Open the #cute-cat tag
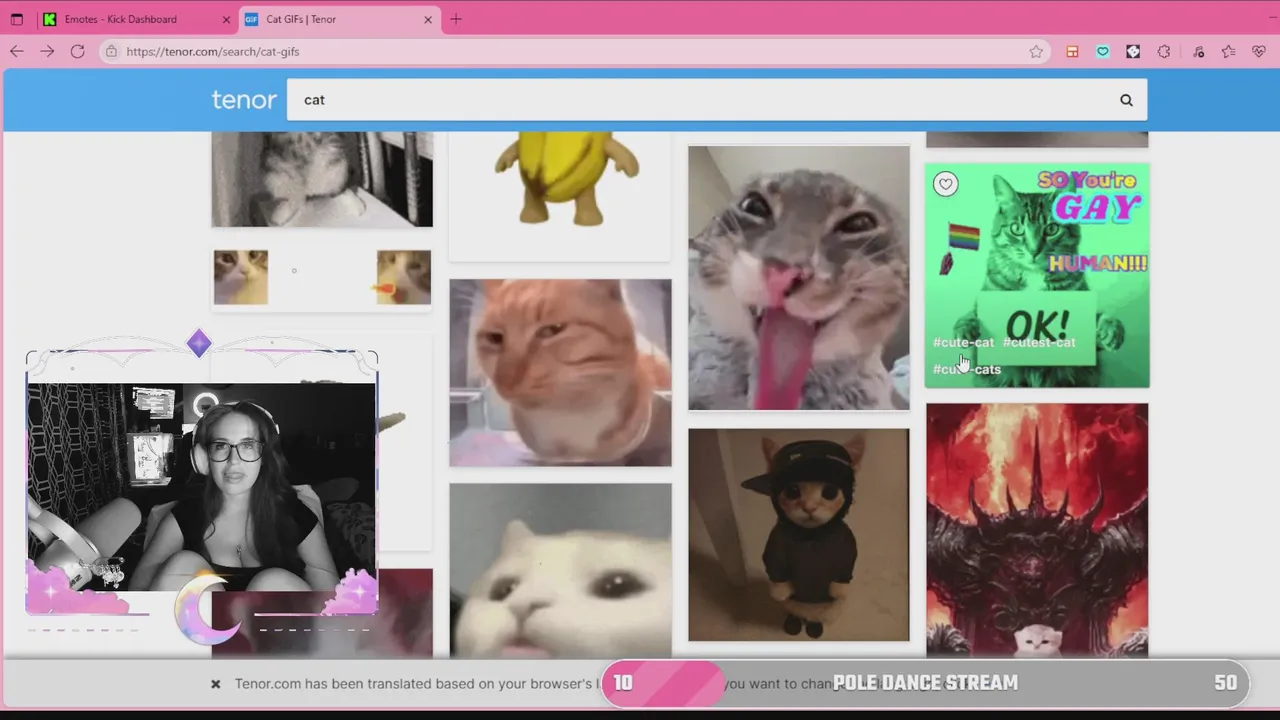Viewport: 1280px width, 720px height. click(x=964, y=342)
